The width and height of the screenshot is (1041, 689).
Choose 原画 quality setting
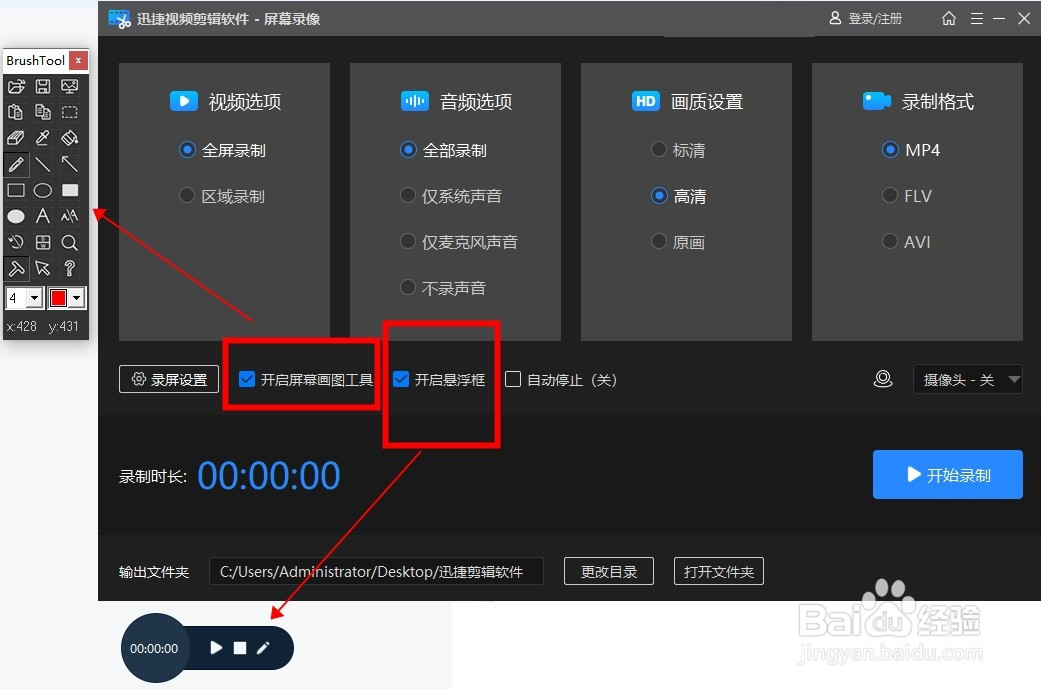pyautogui.click(x=678, y=242)
